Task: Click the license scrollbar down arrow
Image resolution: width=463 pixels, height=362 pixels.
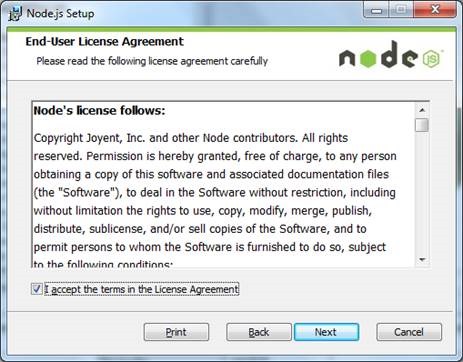Action: pos(422,260)
